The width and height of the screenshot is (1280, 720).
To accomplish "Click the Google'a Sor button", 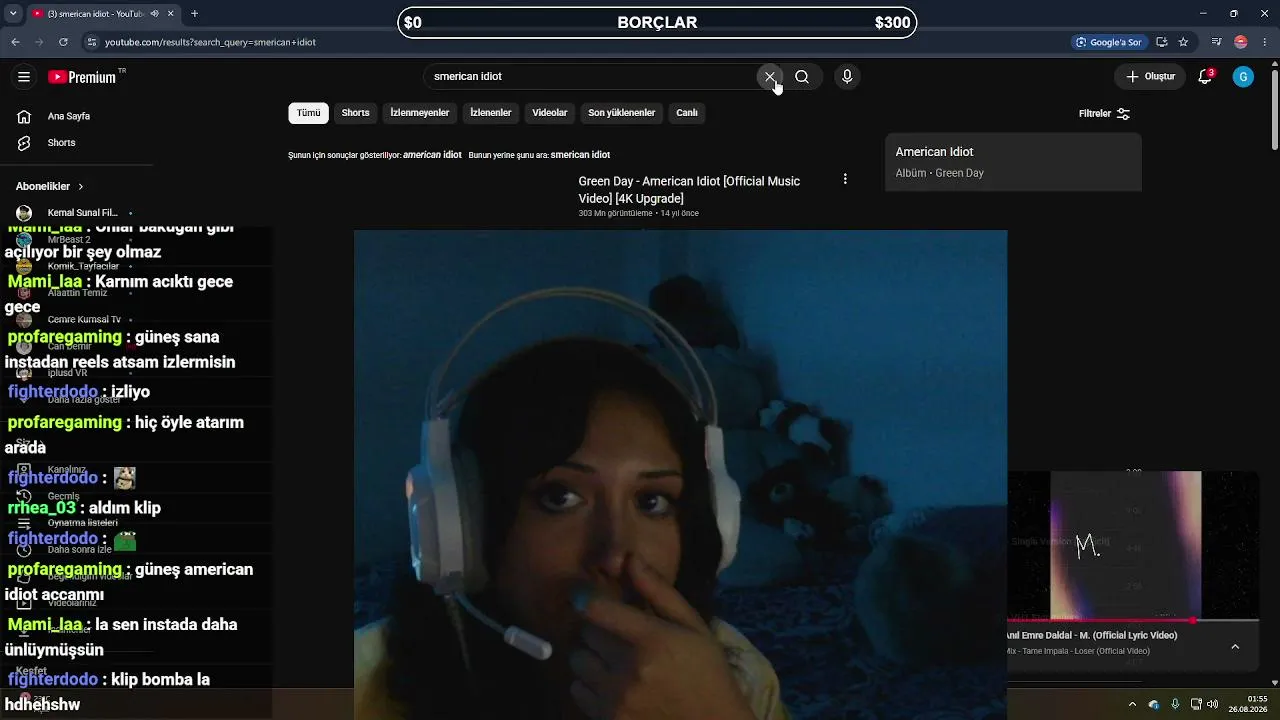I will pyautogui.click(x=1108, y=42).
